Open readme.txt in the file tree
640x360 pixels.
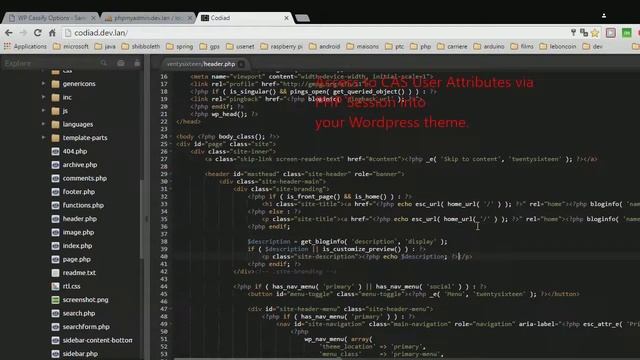point(79,272)
